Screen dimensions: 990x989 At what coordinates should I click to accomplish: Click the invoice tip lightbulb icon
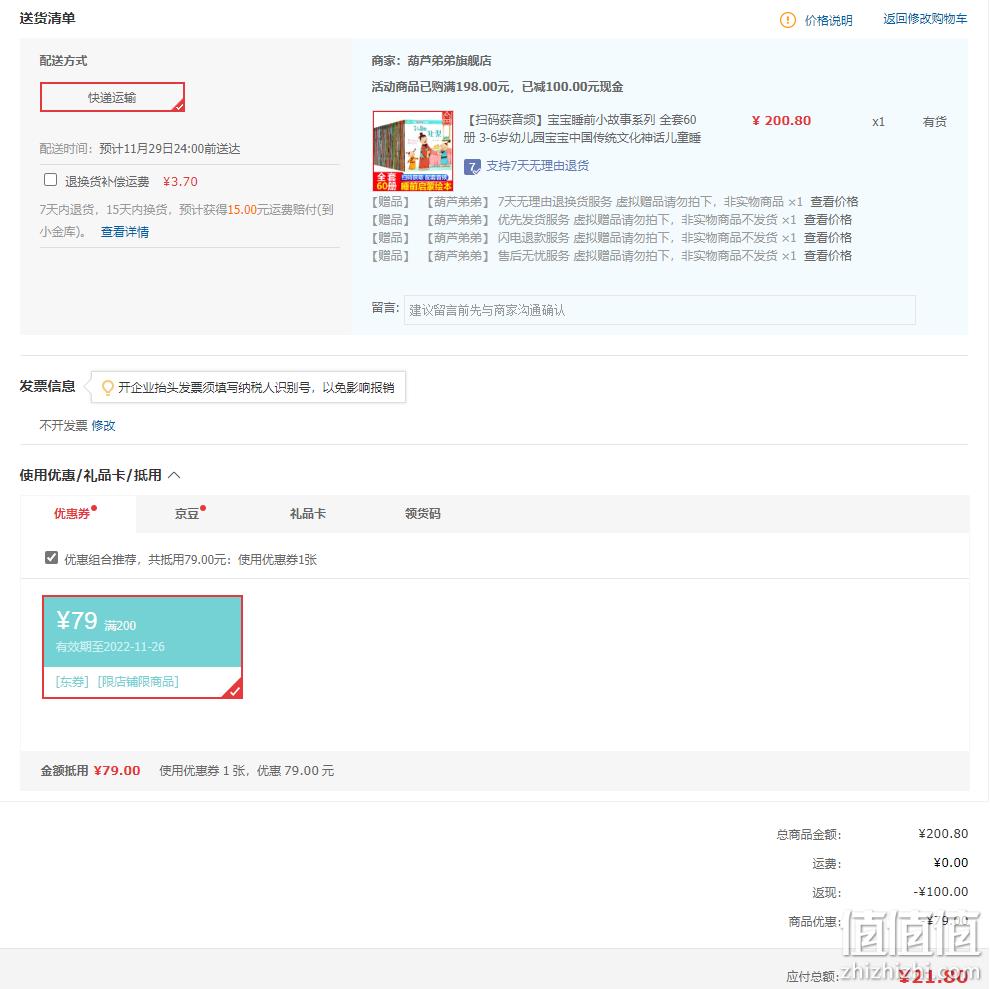point(107,387)
